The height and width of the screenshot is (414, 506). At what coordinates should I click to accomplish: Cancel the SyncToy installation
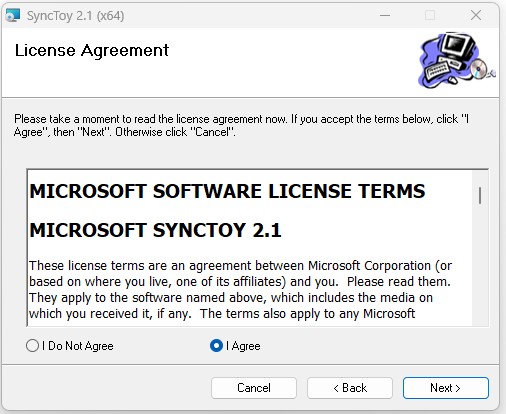point(254,388)
